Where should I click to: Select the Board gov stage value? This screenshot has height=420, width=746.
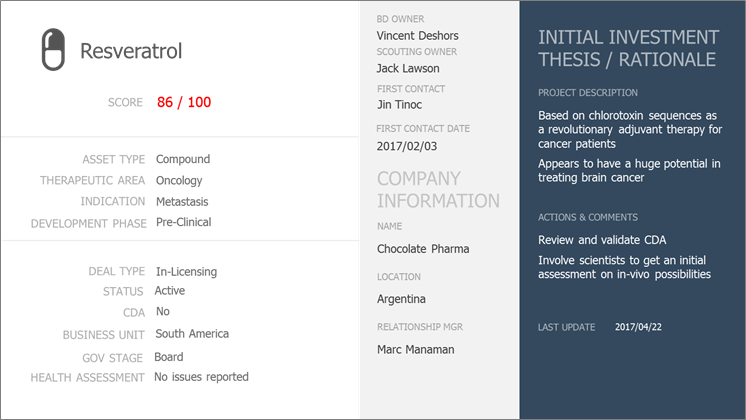168,357
